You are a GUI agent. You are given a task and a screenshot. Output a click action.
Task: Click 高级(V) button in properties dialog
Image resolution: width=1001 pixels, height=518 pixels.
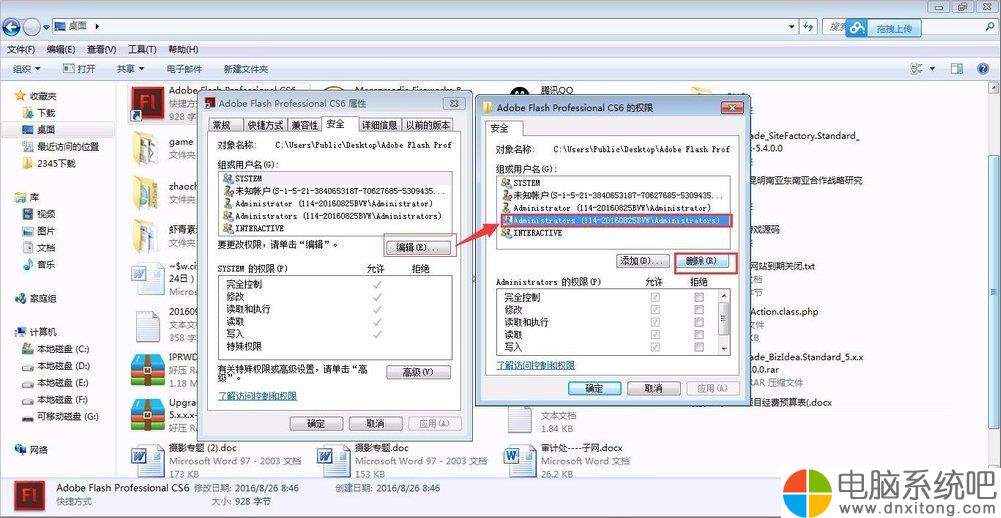coord(418,372)
